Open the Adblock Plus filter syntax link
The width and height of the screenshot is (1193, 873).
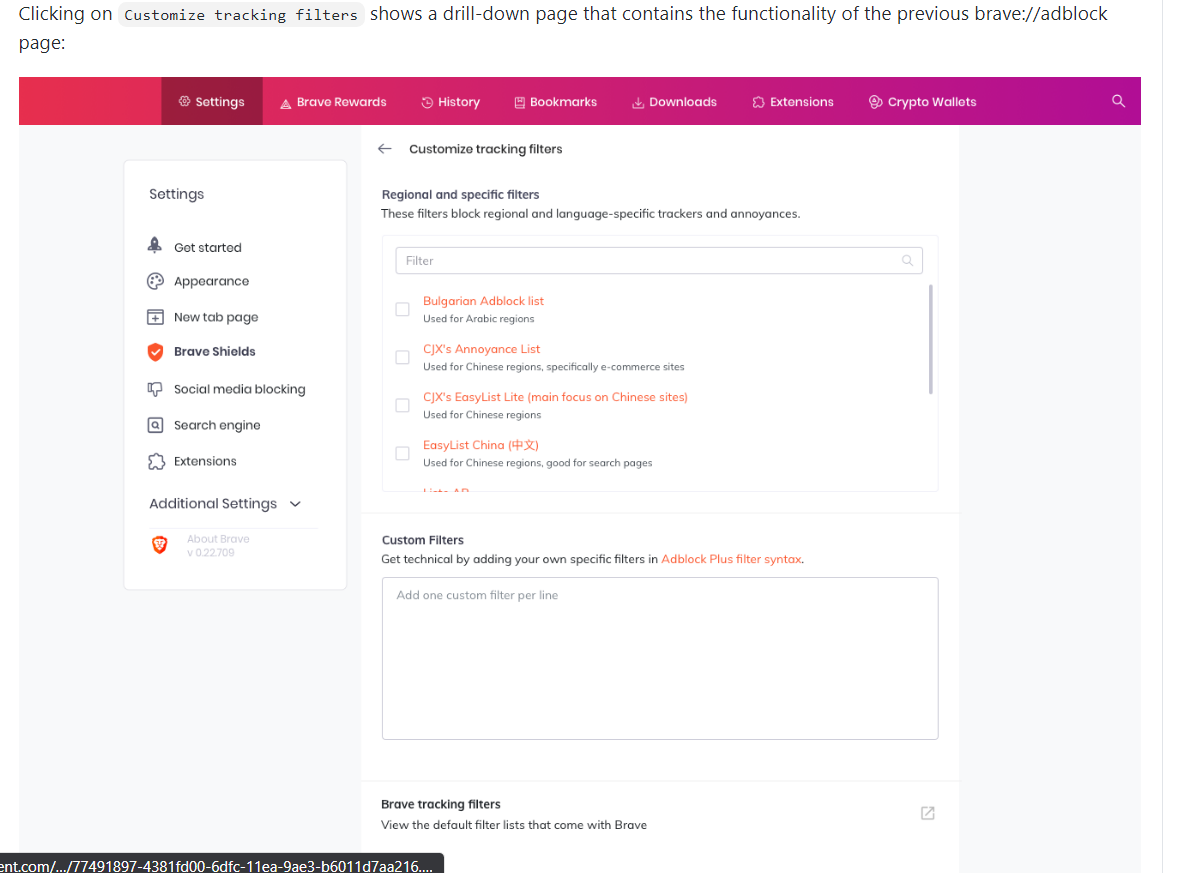[731, 559]
